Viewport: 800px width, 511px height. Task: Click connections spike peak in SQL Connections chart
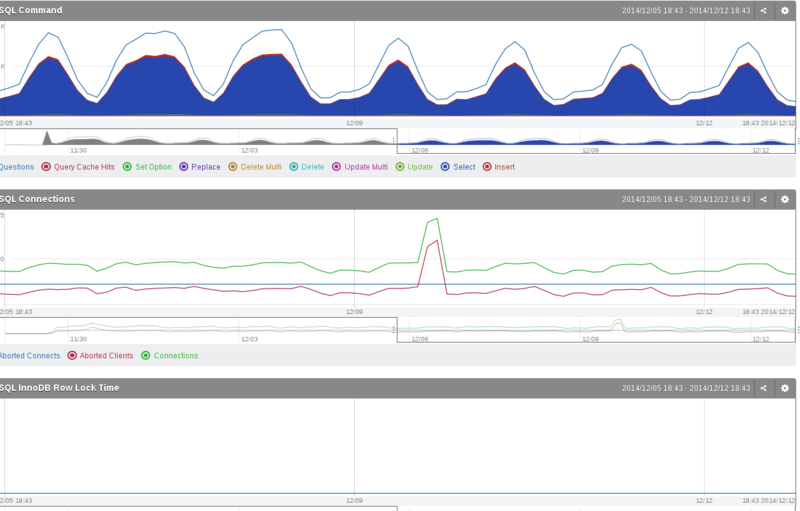[x=436, y=219]
